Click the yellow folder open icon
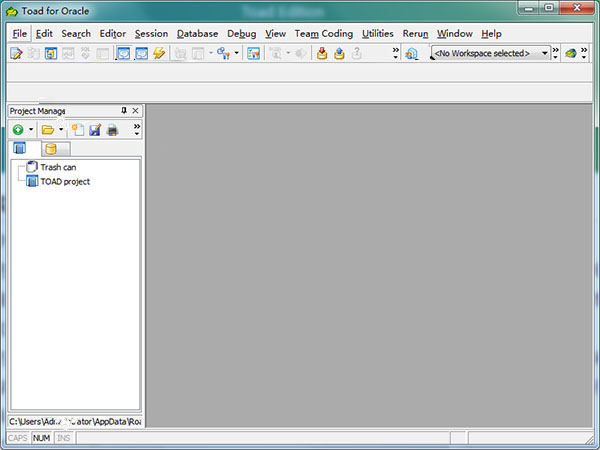This screenshot has height=450, width=600. [x=47, y=130]
